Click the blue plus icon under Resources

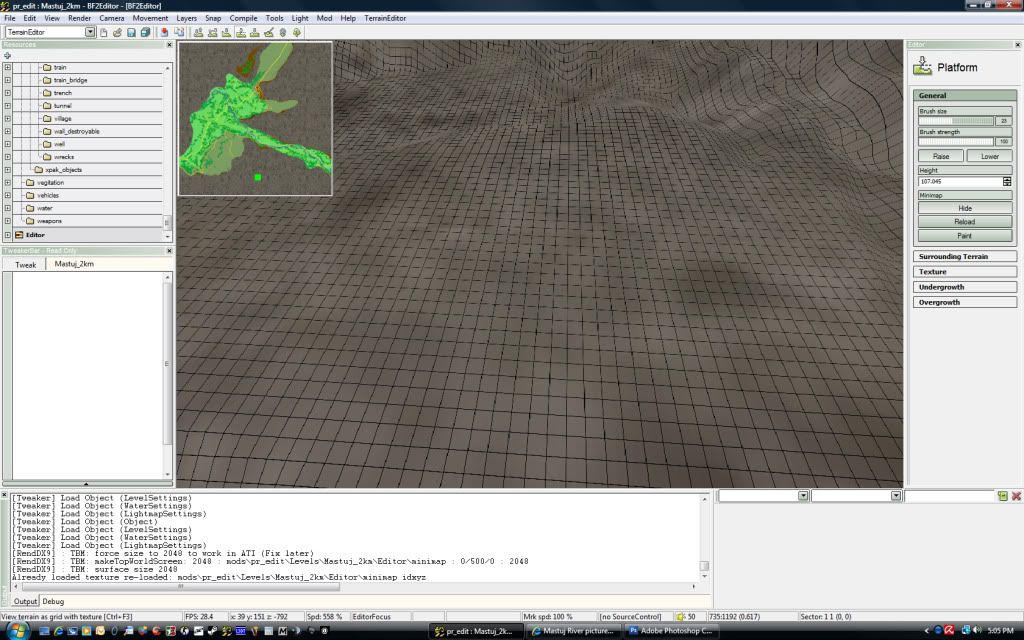pos(8,55)
